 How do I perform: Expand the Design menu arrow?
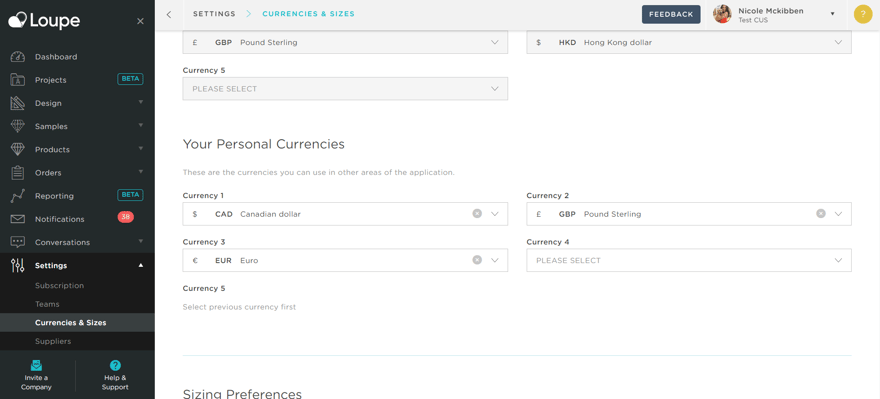click(x=141, y=102)
